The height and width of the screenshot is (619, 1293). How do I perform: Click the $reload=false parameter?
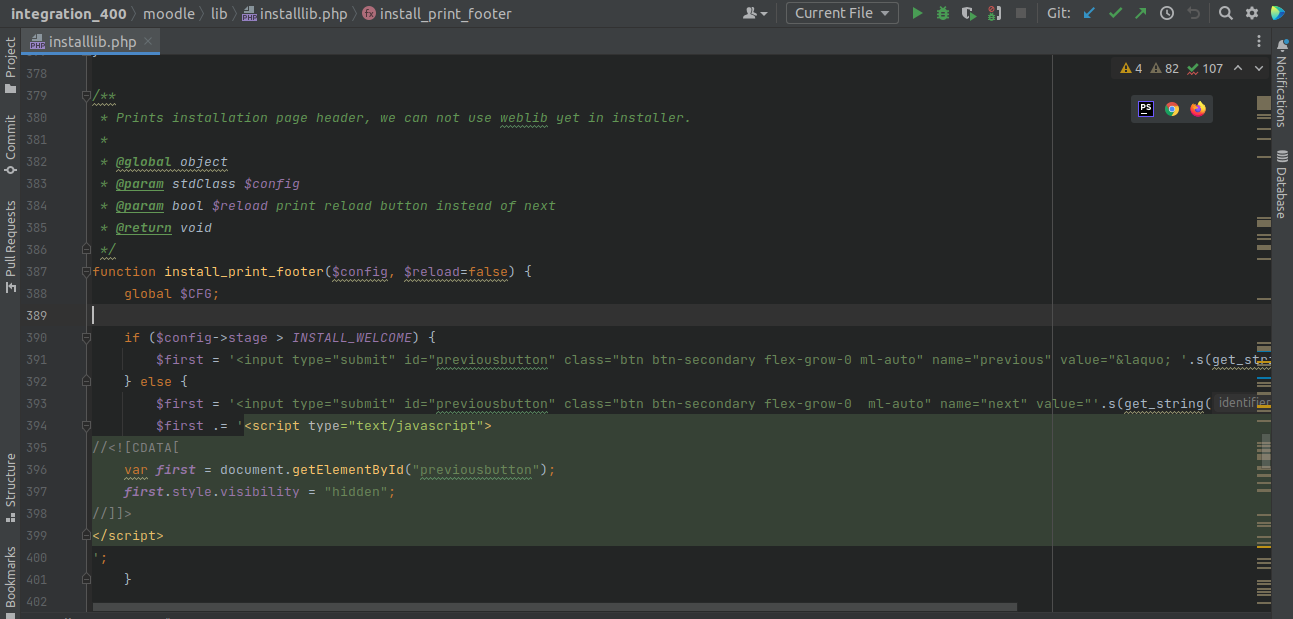pos(456,272)
